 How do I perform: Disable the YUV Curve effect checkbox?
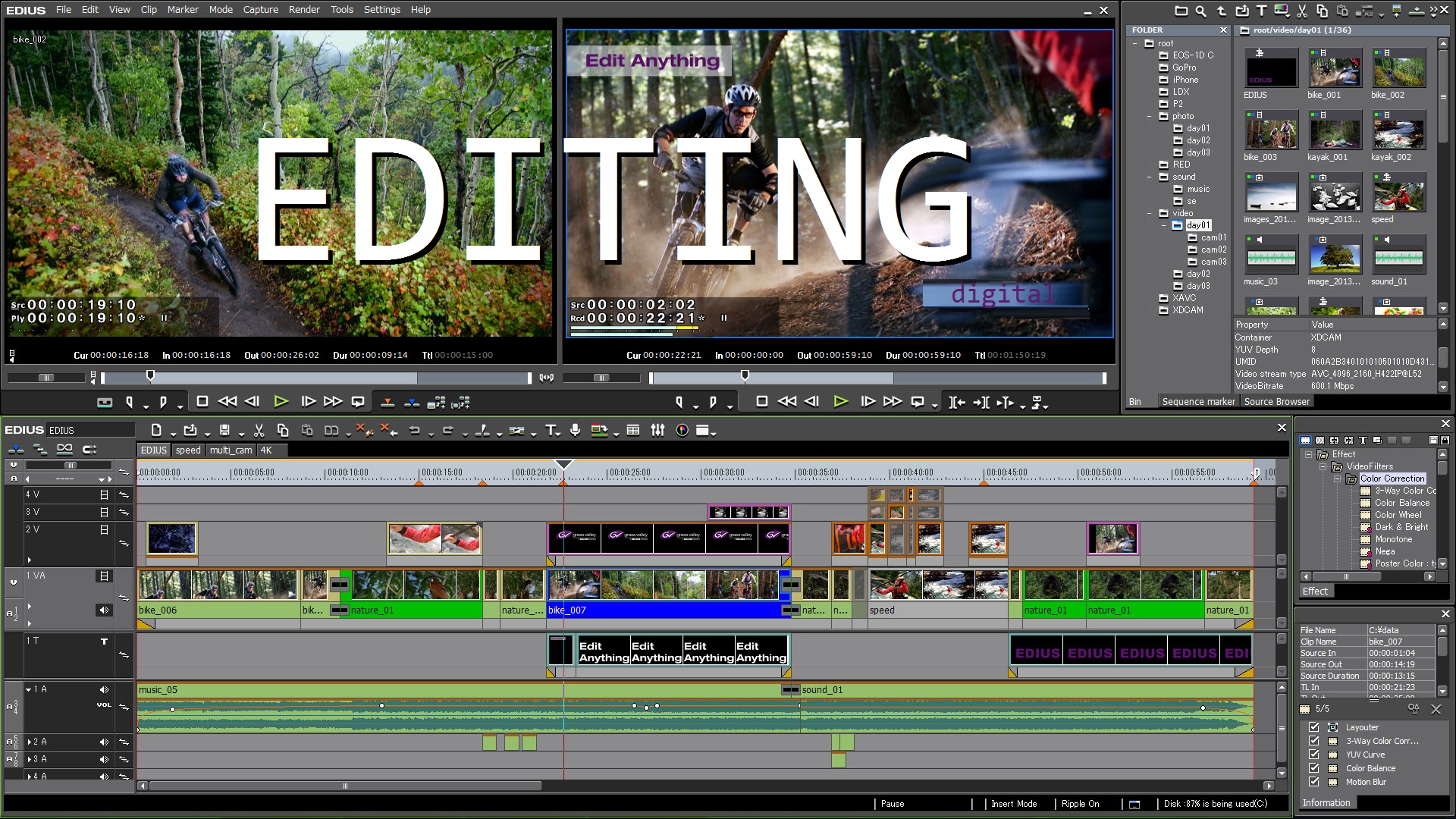click(1314, 755)
